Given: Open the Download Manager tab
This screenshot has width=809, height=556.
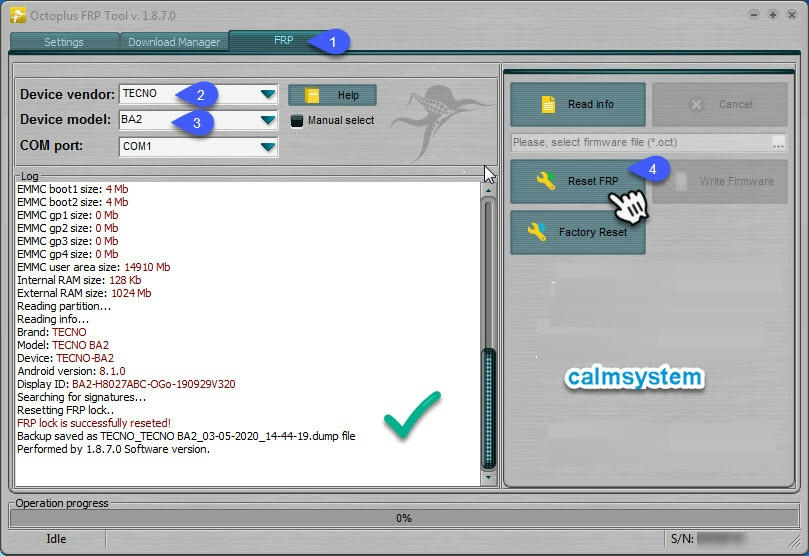Looking at the screenshot, I should click(x=173, y=42).
